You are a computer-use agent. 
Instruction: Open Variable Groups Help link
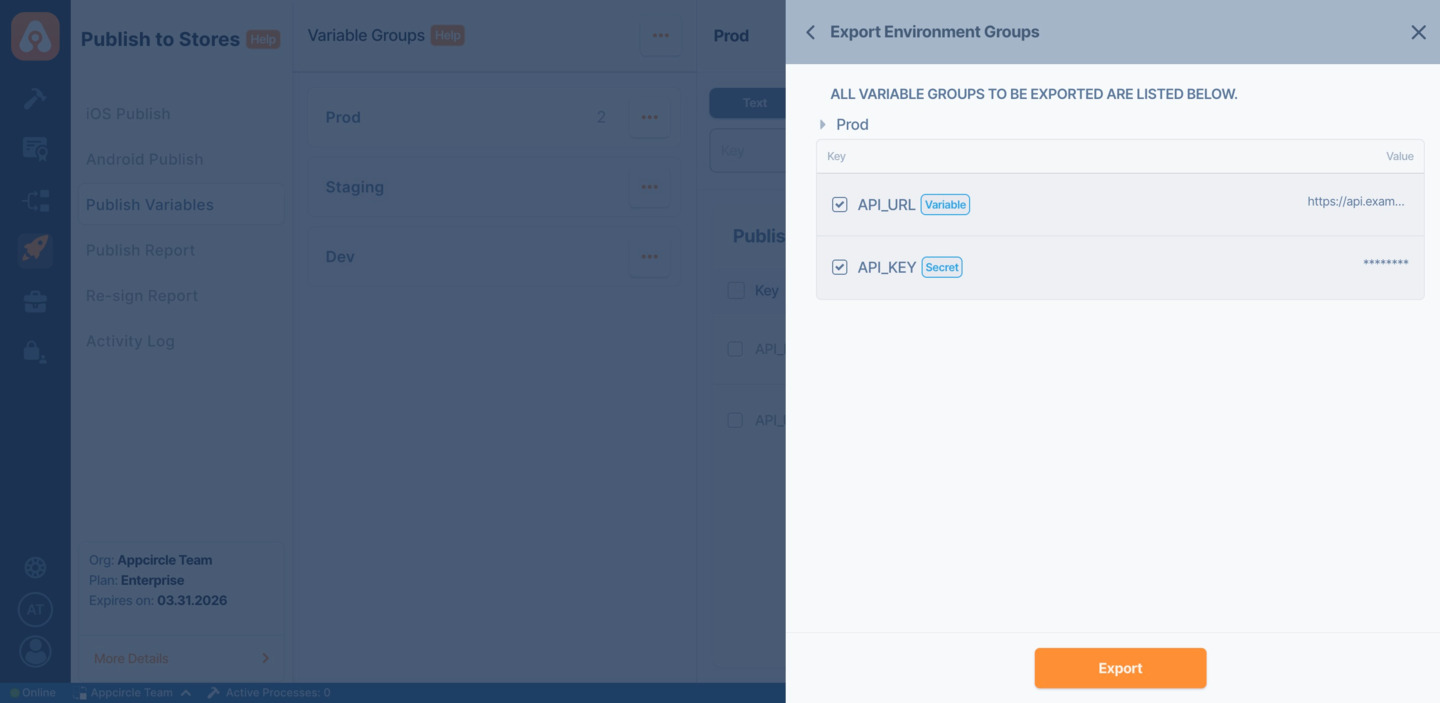(447, 34)
